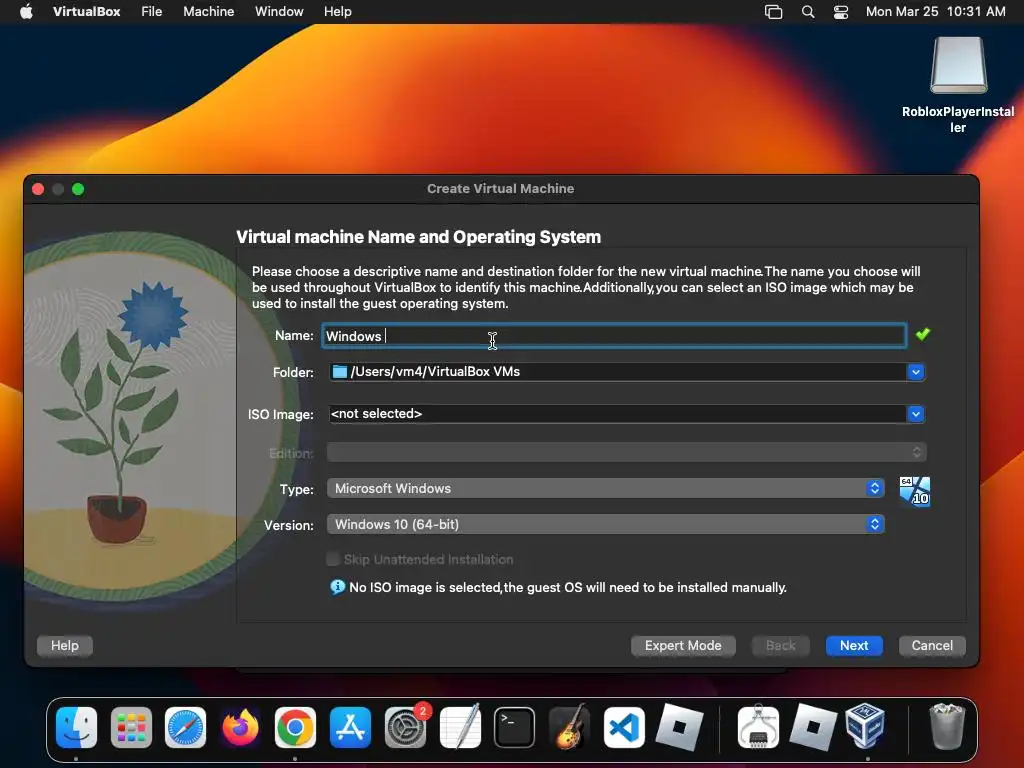Viewport: 1024px width, 768px height.
Task: Click the green checkmark beside the Name field
Action: (x=922, y=334)
